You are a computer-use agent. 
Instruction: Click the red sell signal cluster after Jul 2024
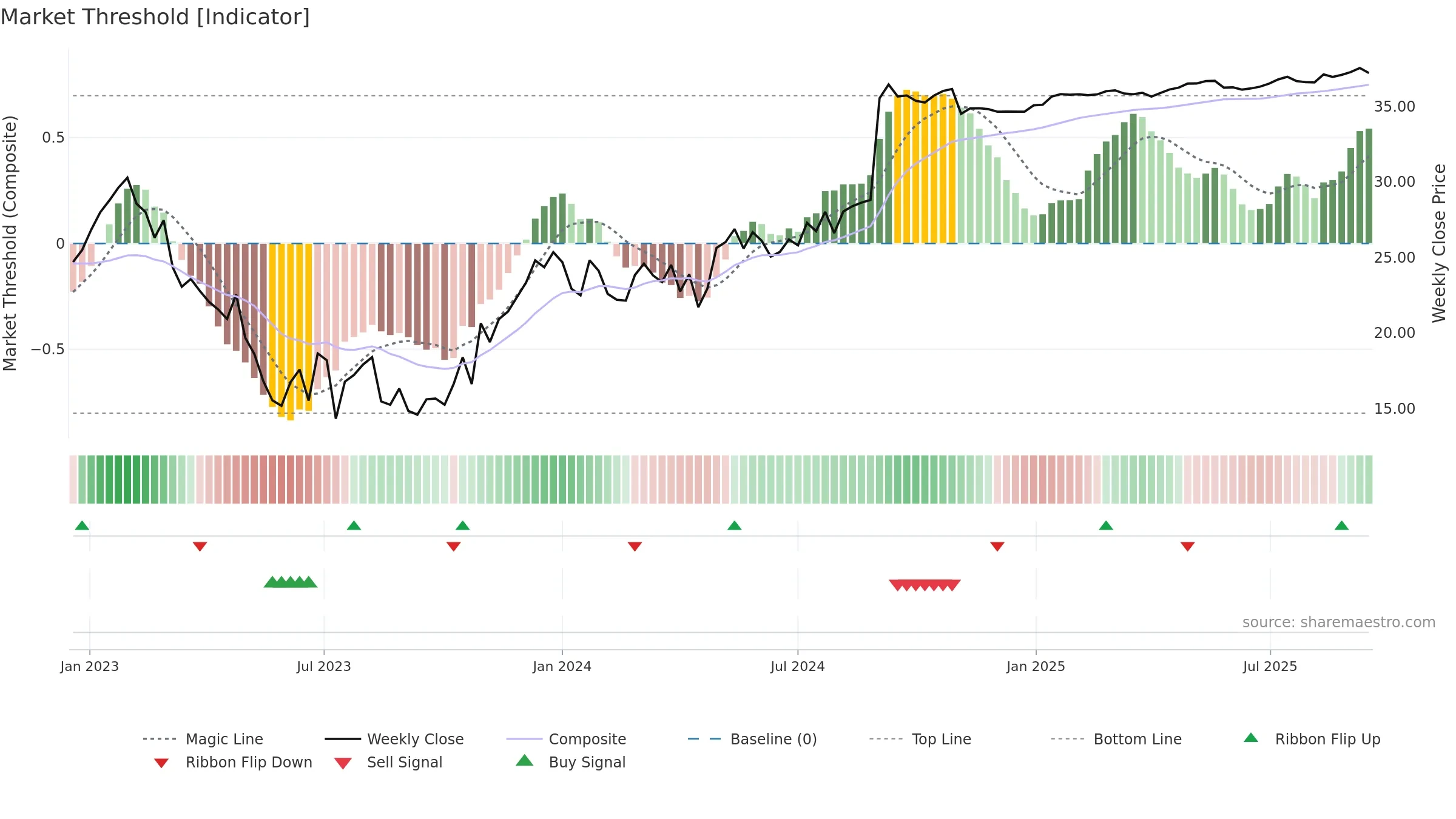(925, 585)
